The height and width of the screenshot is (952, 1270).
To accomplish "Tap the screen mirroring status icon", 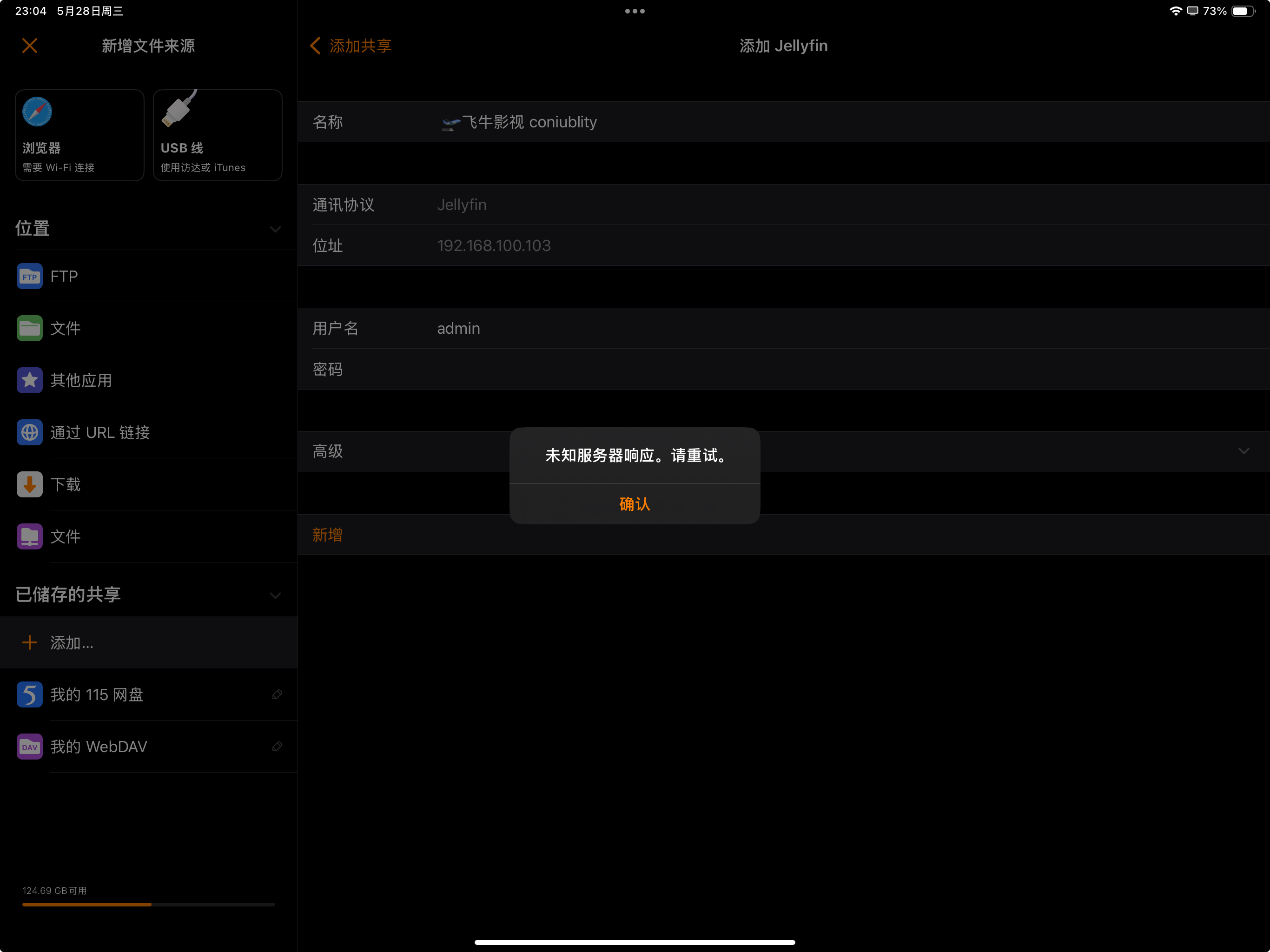I will 1192,11.
